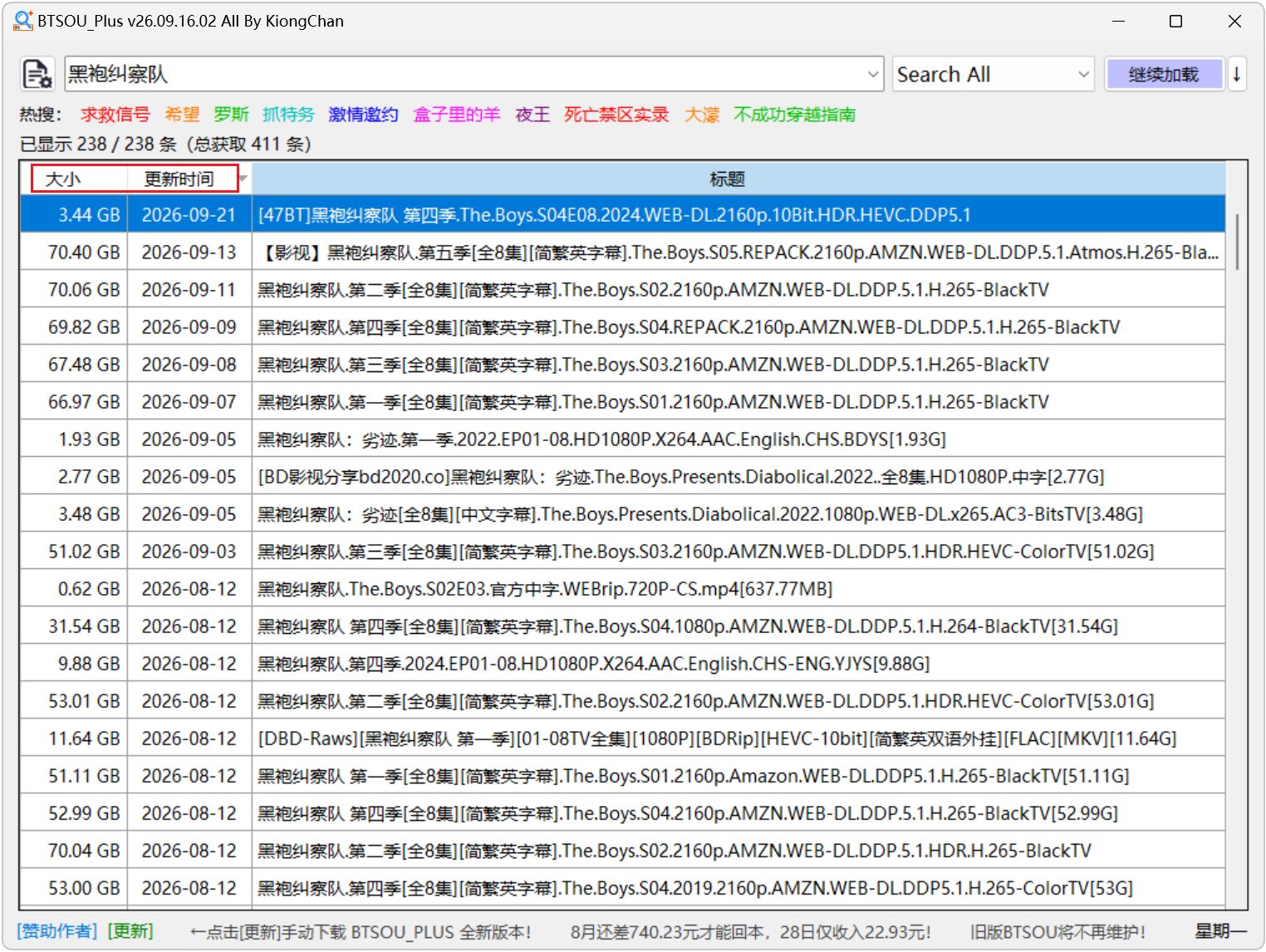Viewport: 1266px width, 952px height.
Task: Select the 劣迹 BitsTV[3.48G] result row
Action: (622, 513)
